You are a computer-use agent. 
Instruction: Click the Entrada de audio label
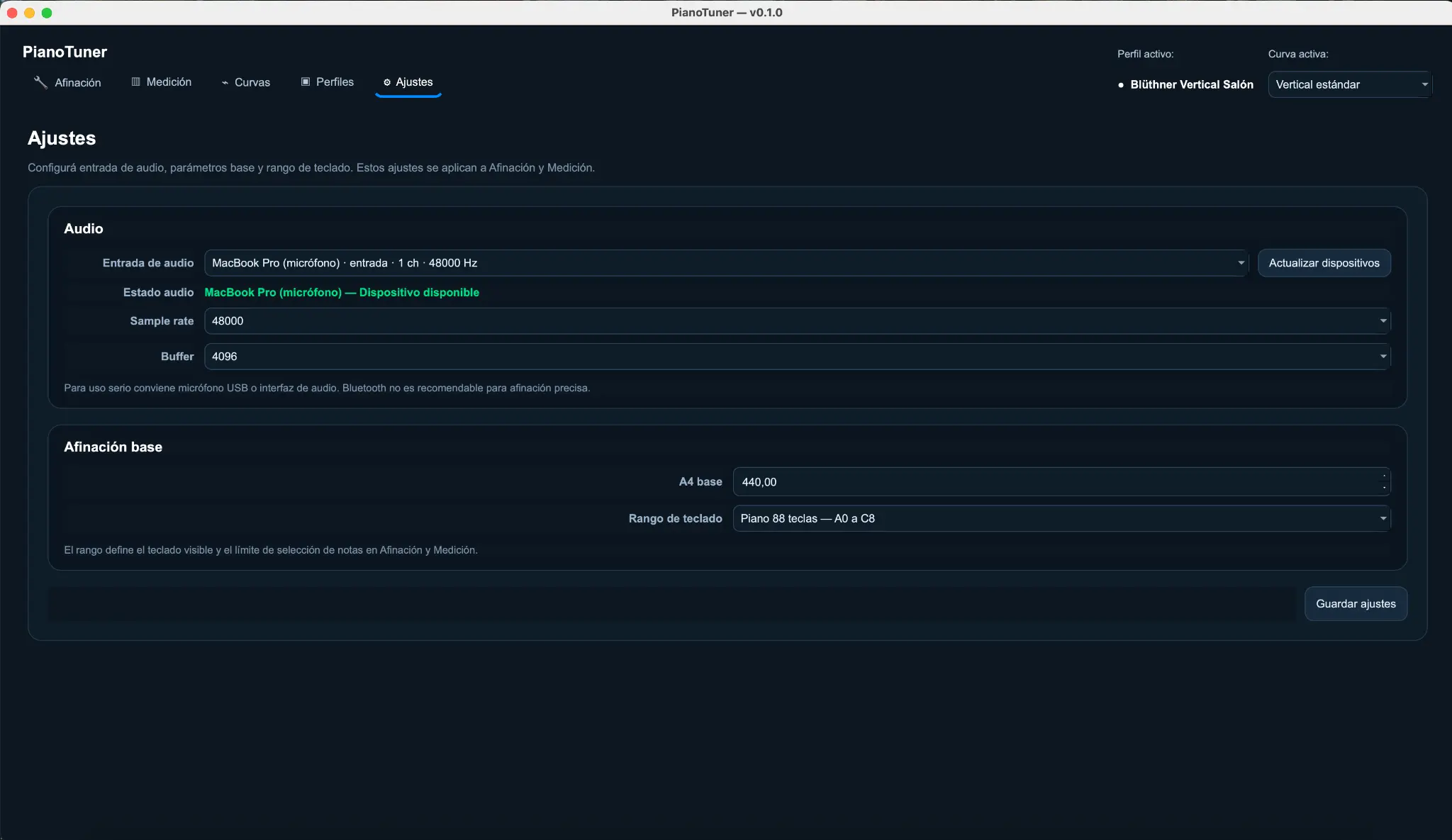[148, 263]
